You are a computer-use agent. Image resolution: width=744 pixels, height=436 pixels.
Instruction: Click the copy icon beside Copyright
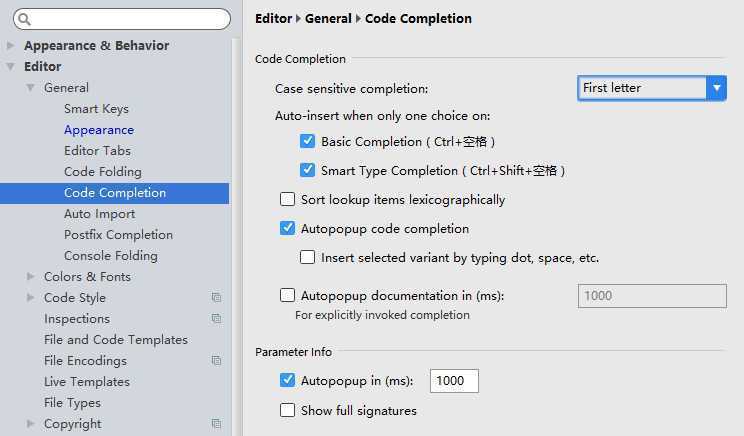pos(216,423)
